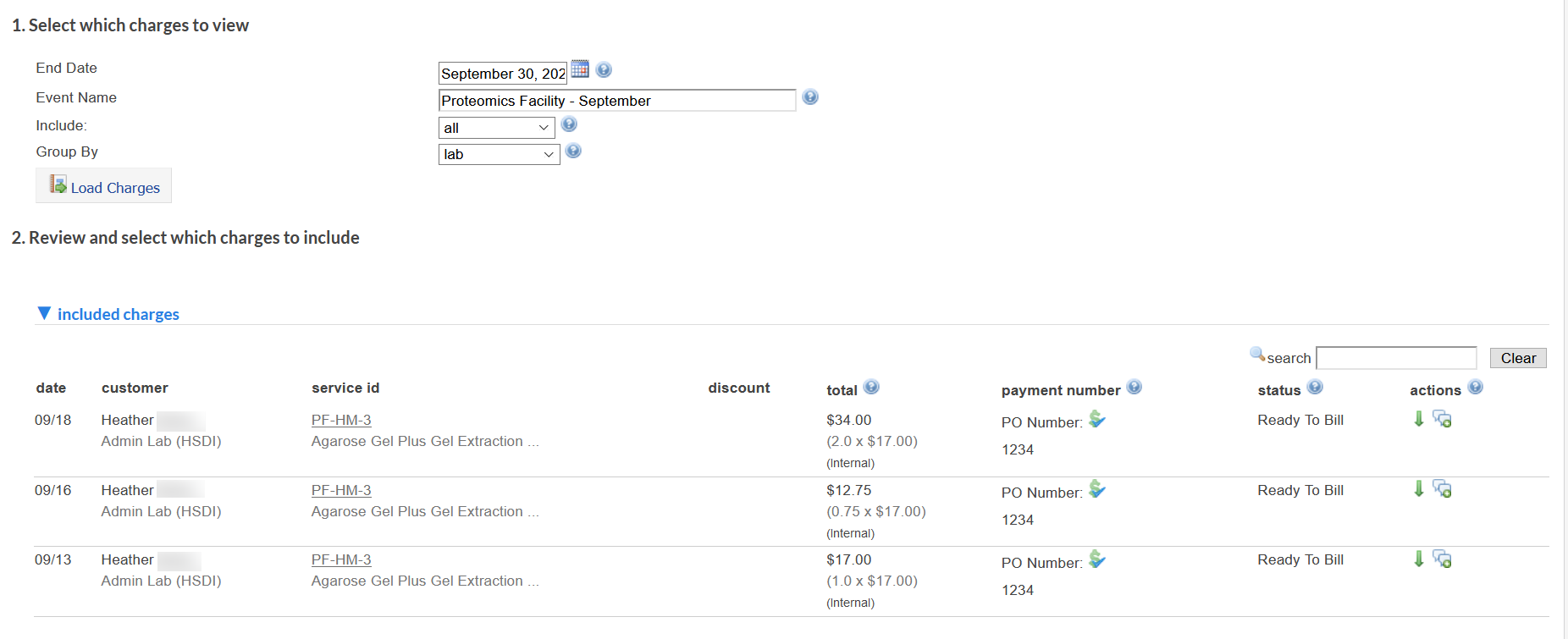1568x639 pixels.
Task: Open the Include dropdown set to all
Action: (x=496, y=128)
